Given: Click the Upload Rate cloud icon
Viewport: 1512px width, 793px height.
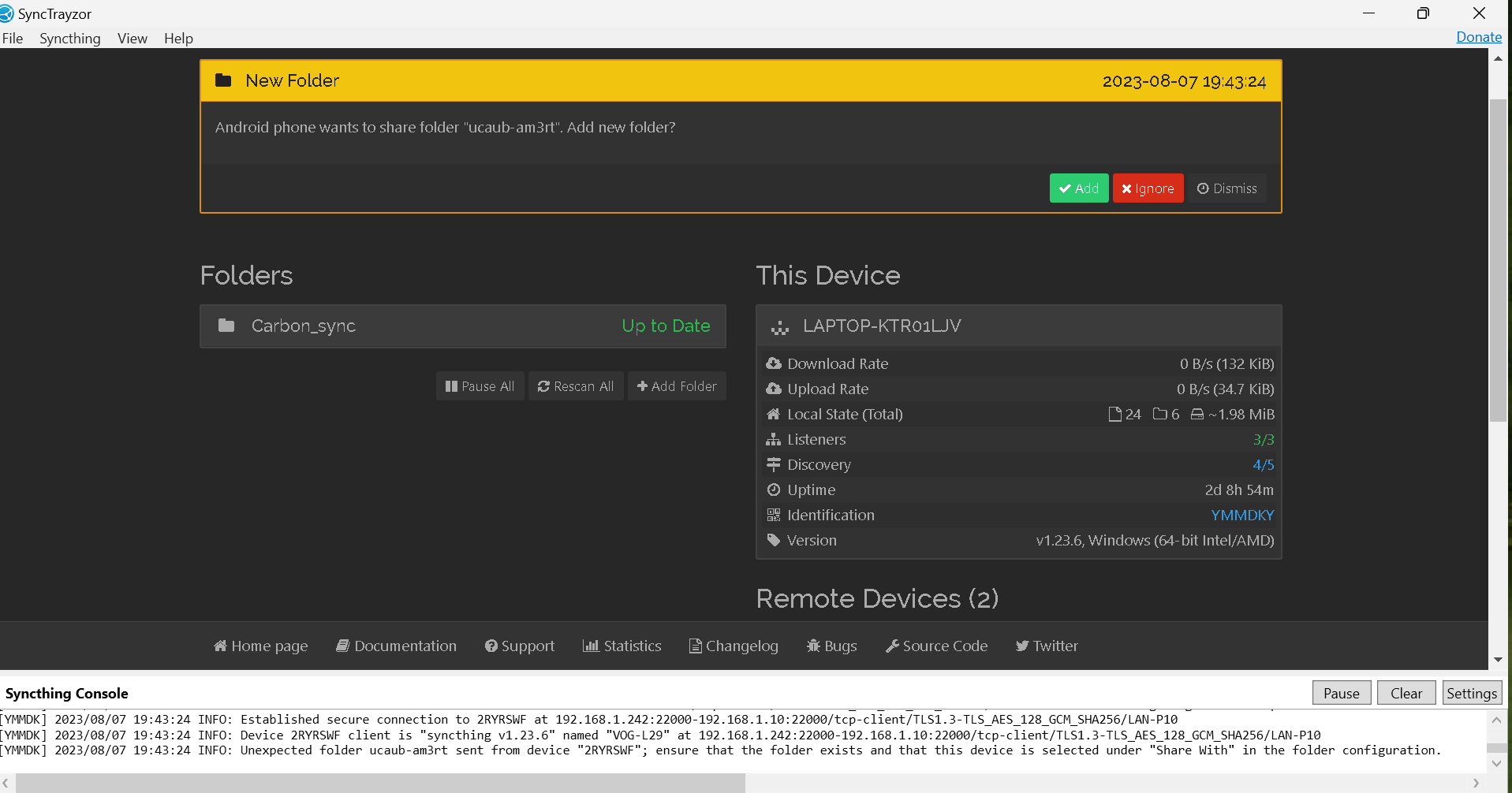Looking at the screenshot, I should (774, 389).
